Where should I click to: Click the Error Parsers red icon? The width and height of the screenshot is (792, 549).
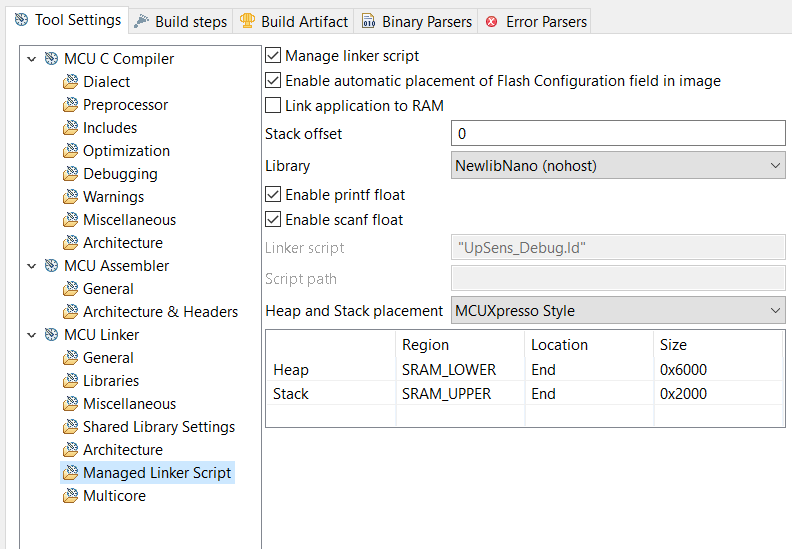[492, 21]
